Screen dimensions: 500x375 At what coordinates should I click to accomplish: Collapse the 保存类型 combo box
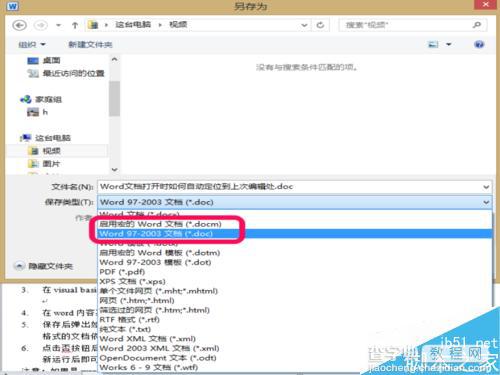tap(486, 202)
